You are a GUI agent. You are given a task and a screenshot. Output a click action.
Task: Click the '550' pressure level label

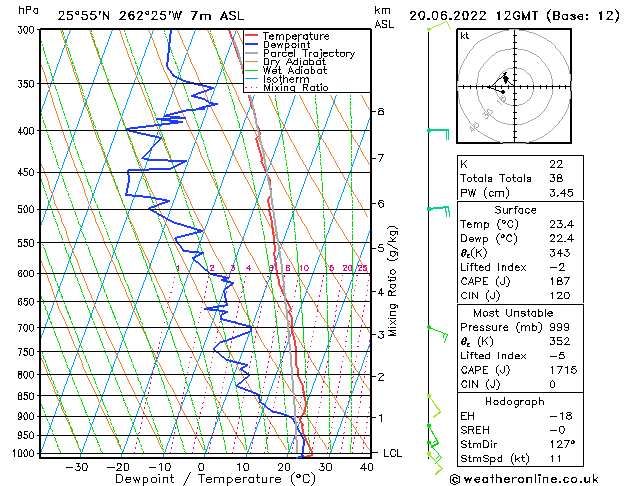tap(28, 243)
